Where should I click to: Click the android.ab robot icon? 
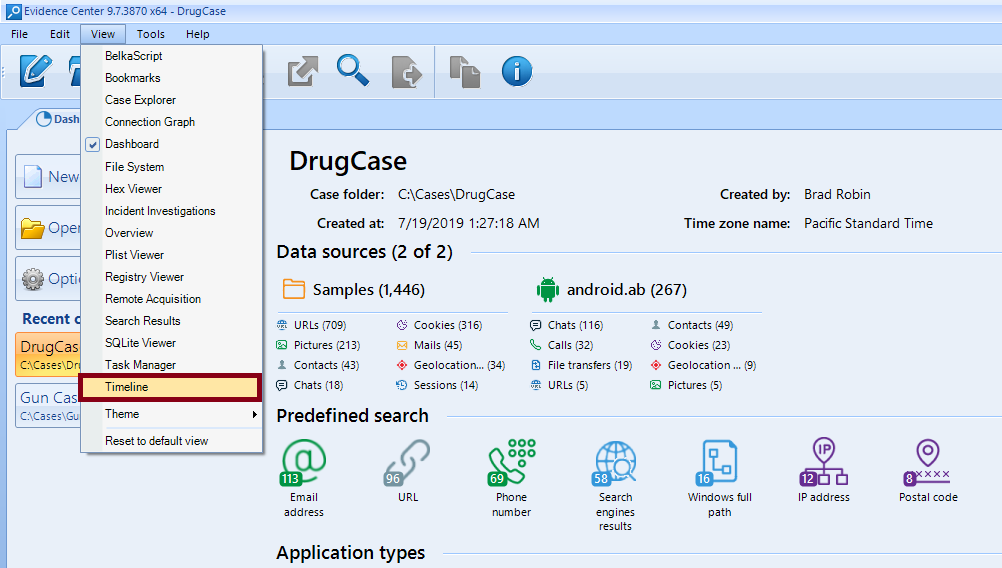coord(548,289)
